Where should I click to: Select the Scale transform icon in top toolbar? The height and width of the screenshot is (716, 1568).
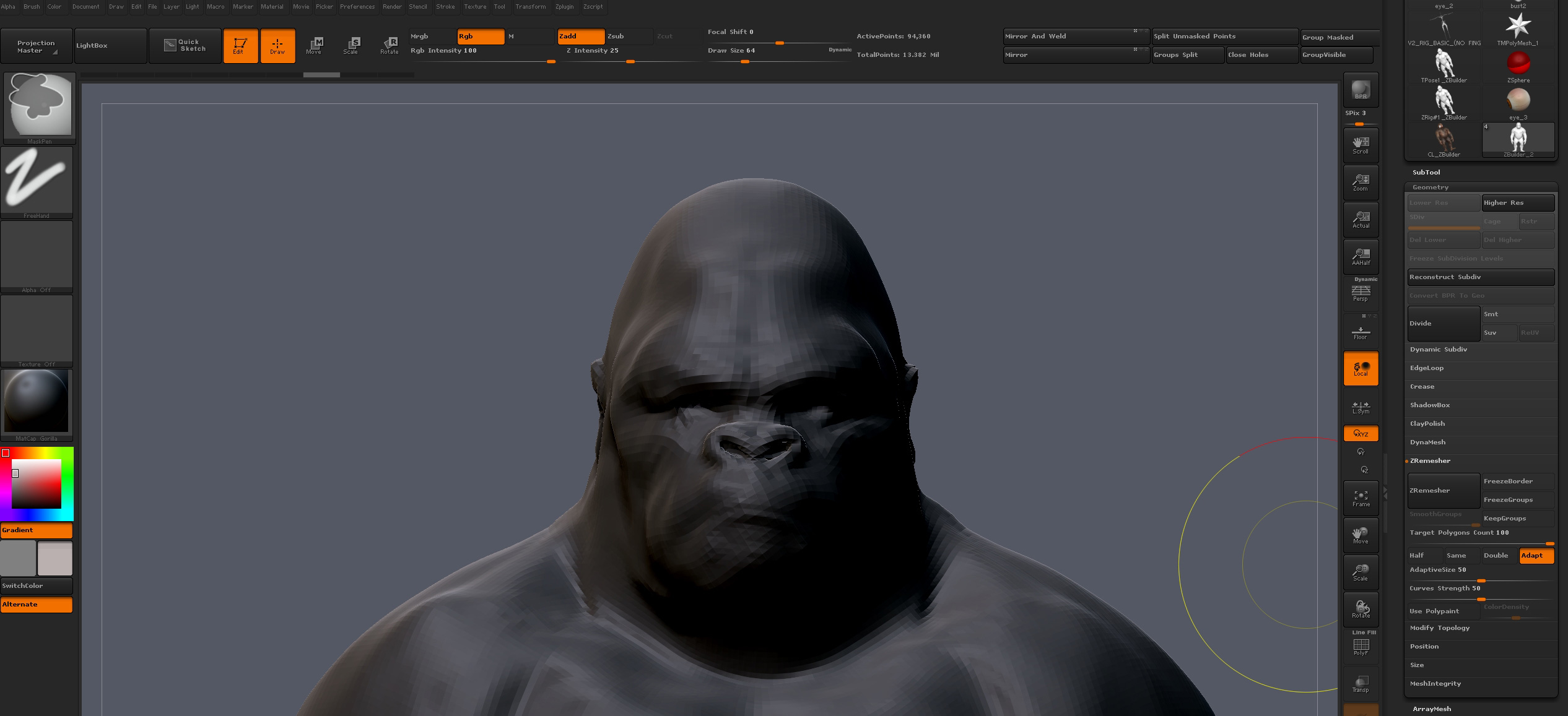351,46
